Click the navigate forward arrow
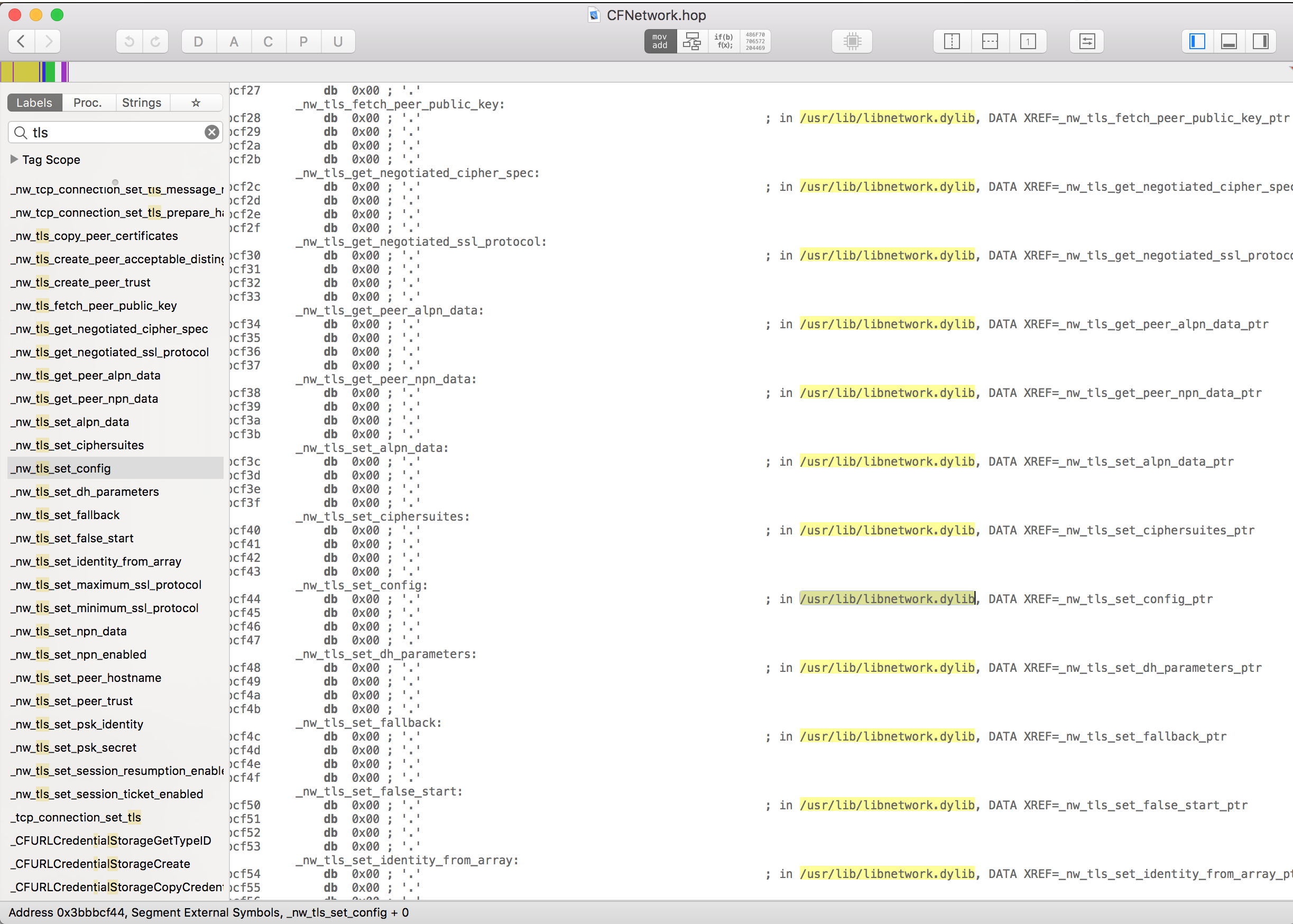1293x924 pixels. pyautogui.click(x=48, y=41)
